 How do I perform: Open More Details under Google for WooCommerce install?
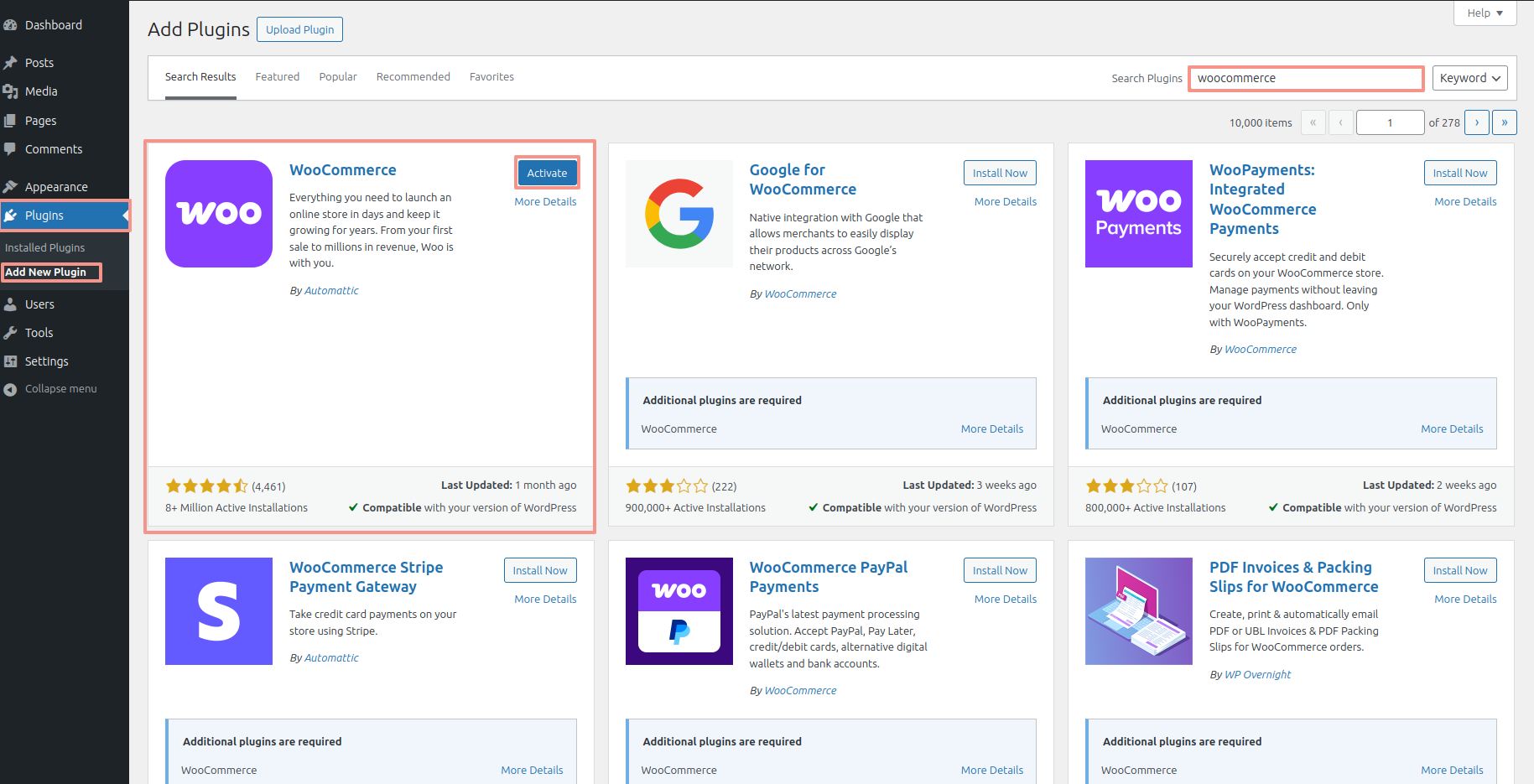click(x=1006, y=202)
